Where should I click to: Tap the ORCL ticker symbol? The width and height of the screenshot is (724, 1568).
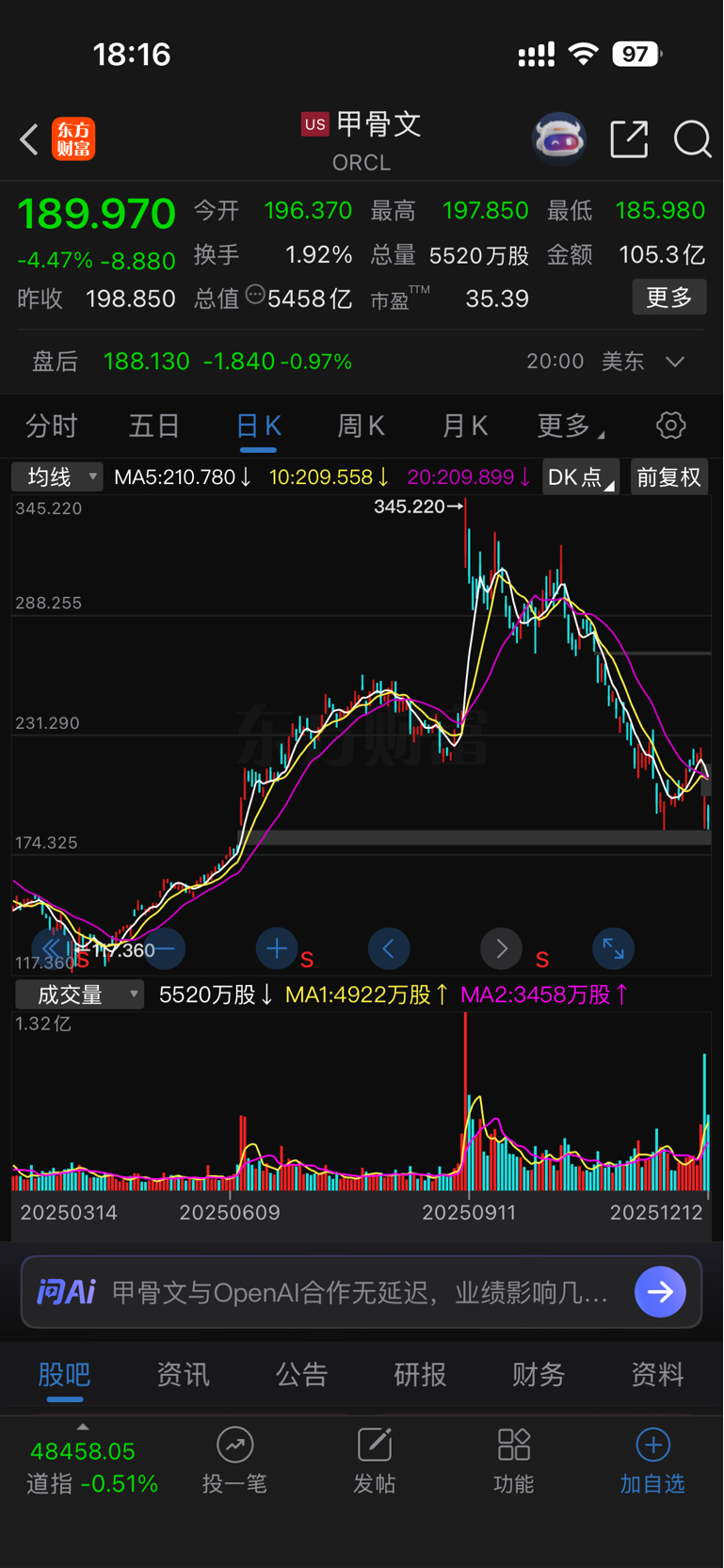point(362,163)
